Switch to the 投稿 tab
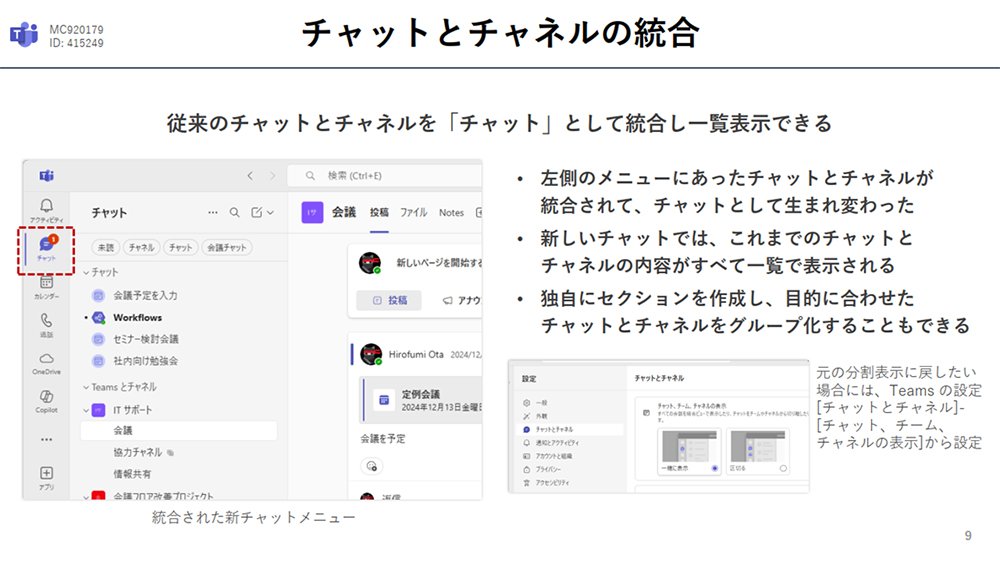 379,212
